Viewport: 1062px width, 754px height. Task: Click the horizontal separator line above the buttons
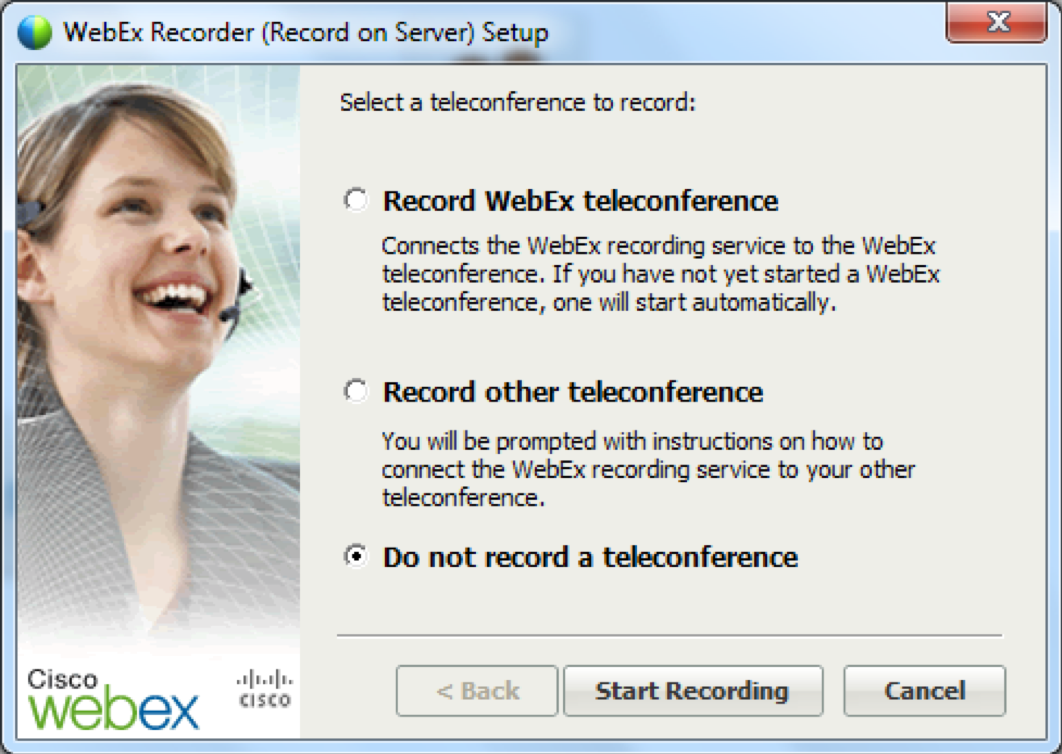coord(668,635)
